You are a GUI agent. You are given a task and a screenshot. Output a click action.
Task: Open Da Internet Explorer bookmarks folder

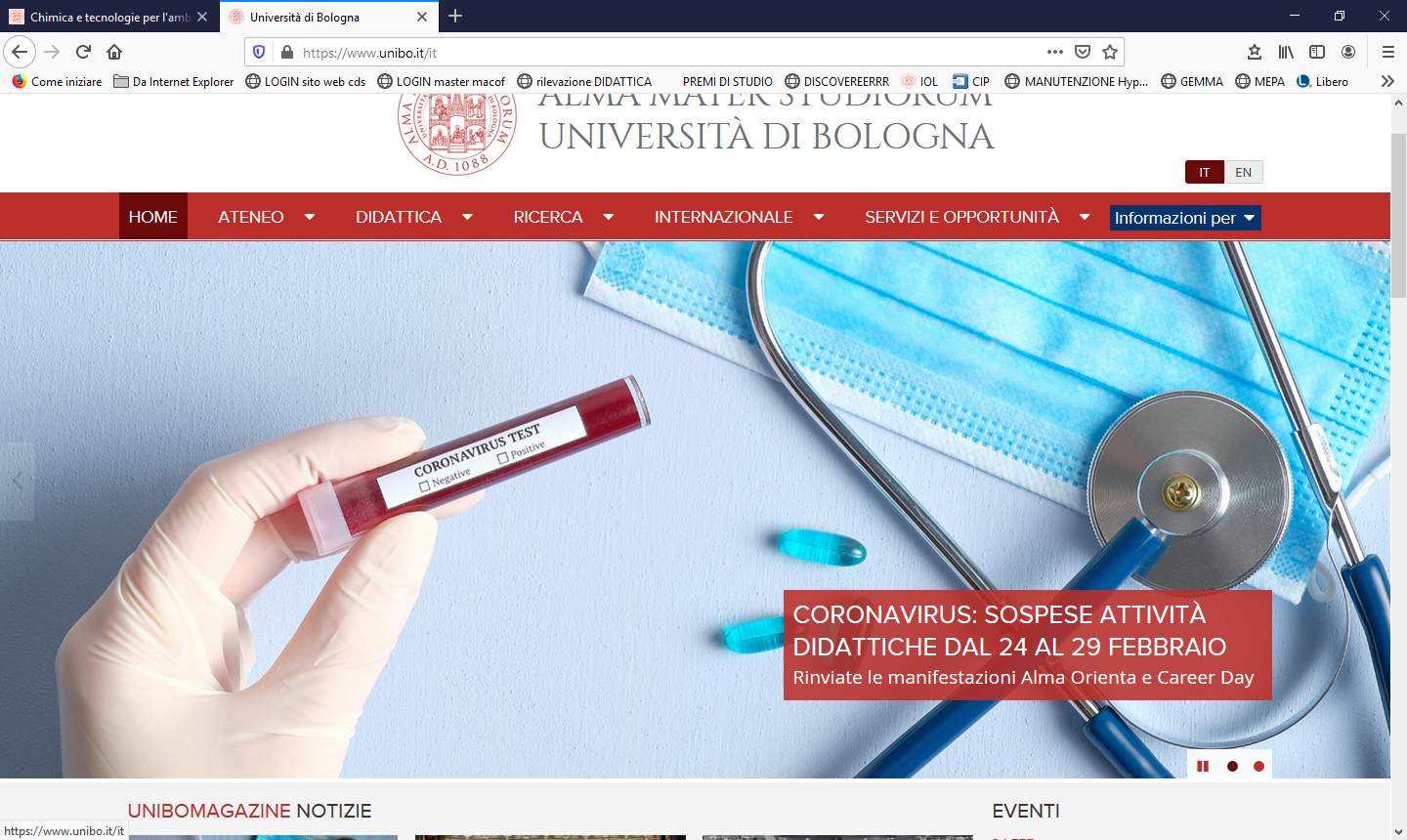[x=174, y=81]
